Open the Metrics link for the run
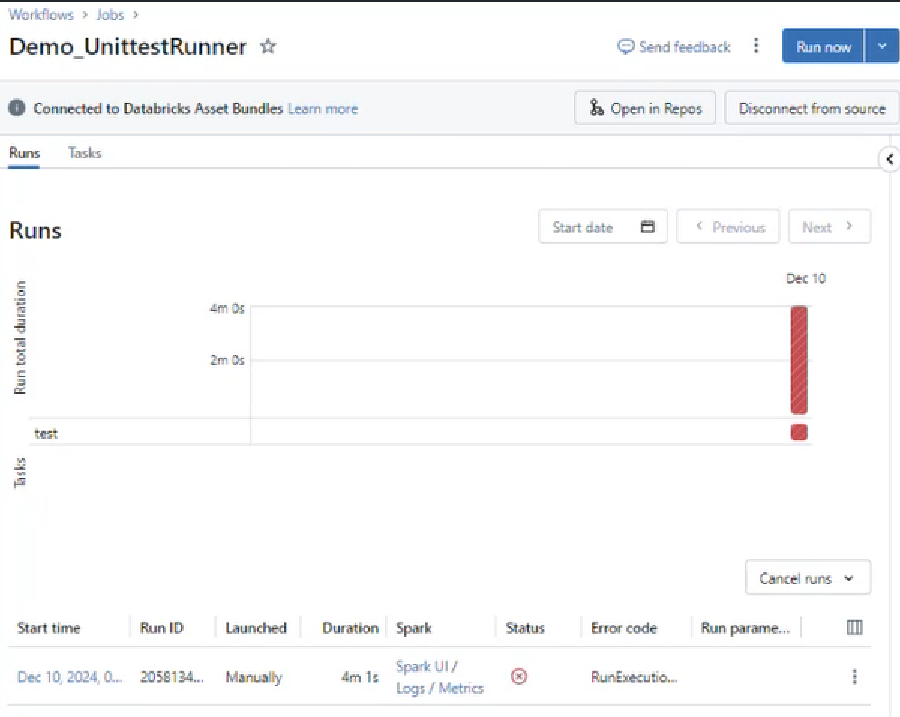 coord(461,688)
